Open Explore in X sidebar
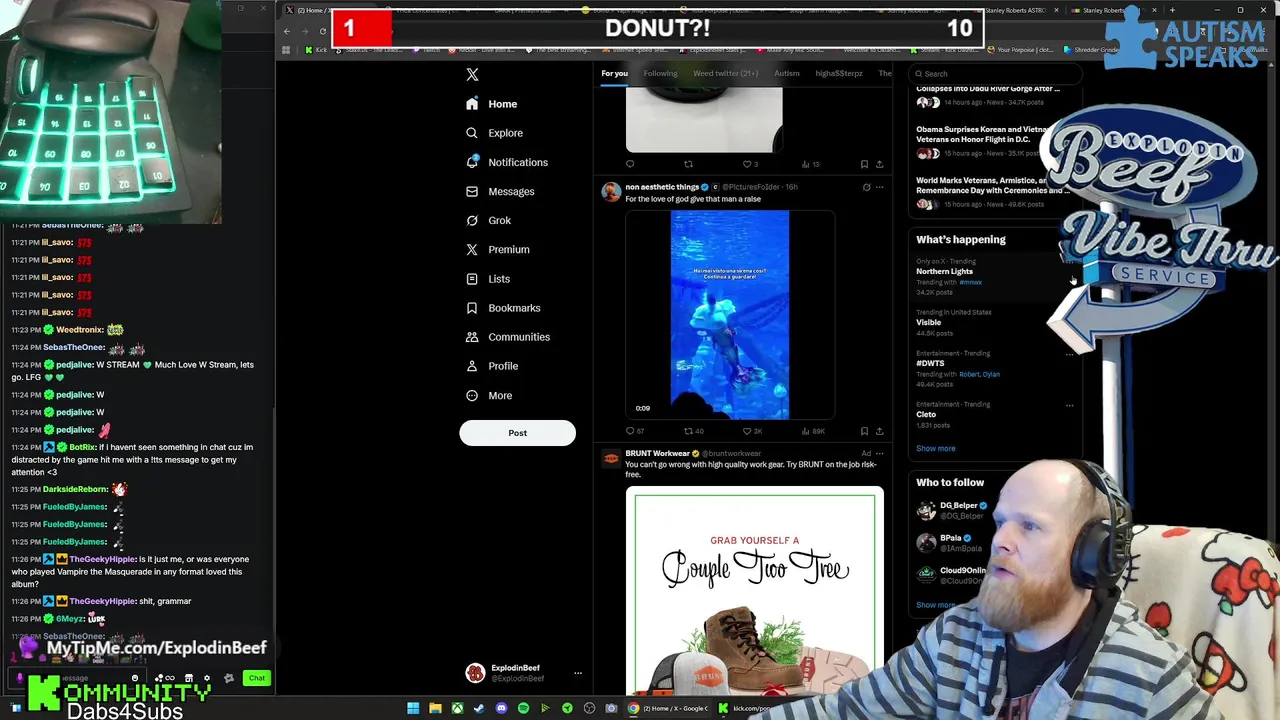The width and height of the screenshot is (1280, 720). [x=494, y=133]
